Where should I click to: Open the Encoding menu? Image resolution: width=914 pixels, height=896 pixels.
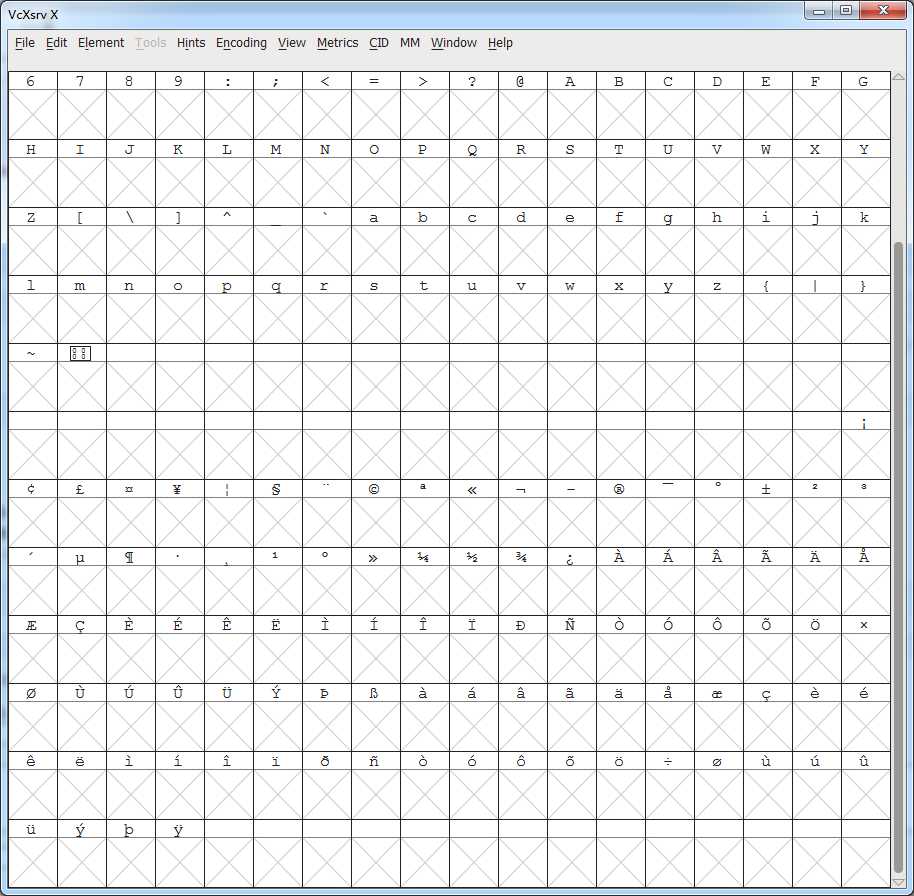tap(241, 43)
